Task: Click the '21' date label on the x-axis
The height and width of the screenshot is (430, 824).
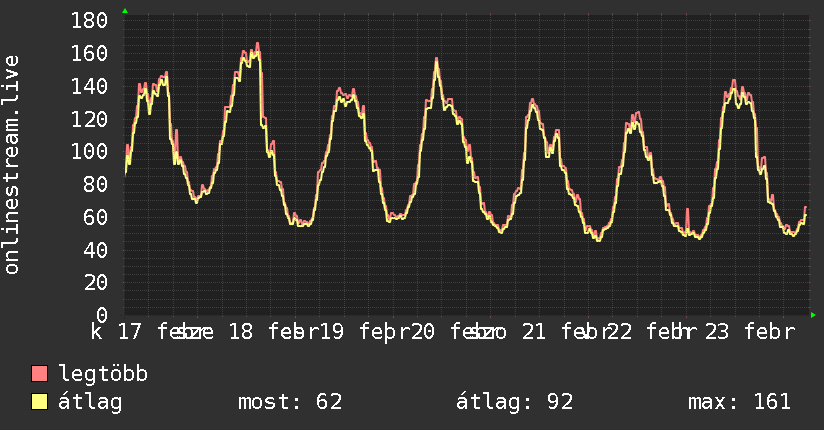Action: point(533,333)
